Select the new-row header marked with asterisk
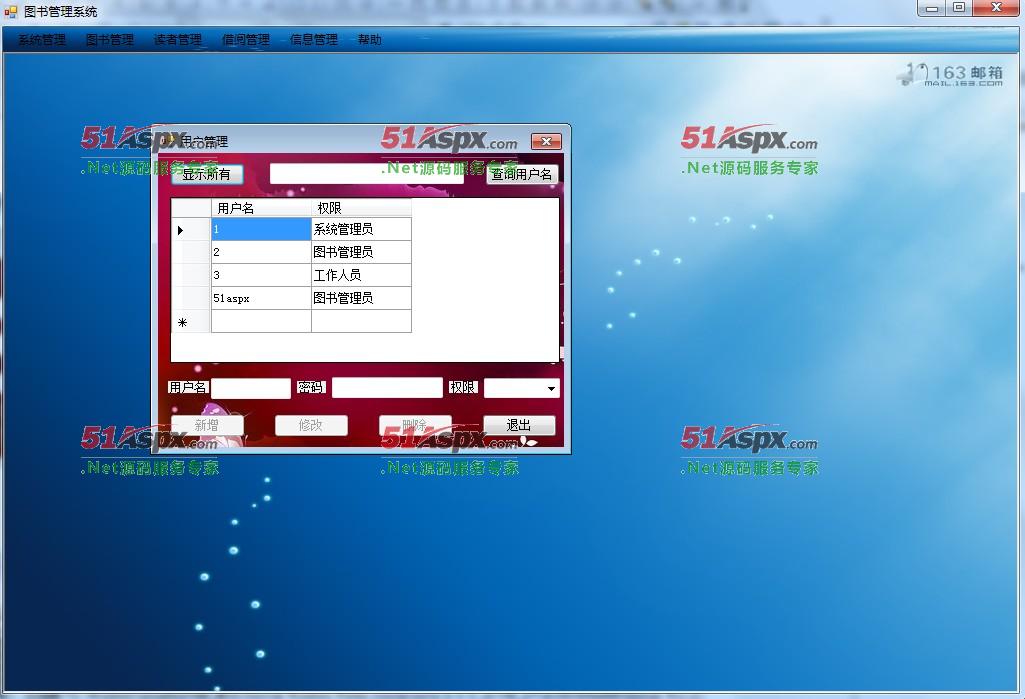Screen dimensions: 1025x699 [191, 322]
